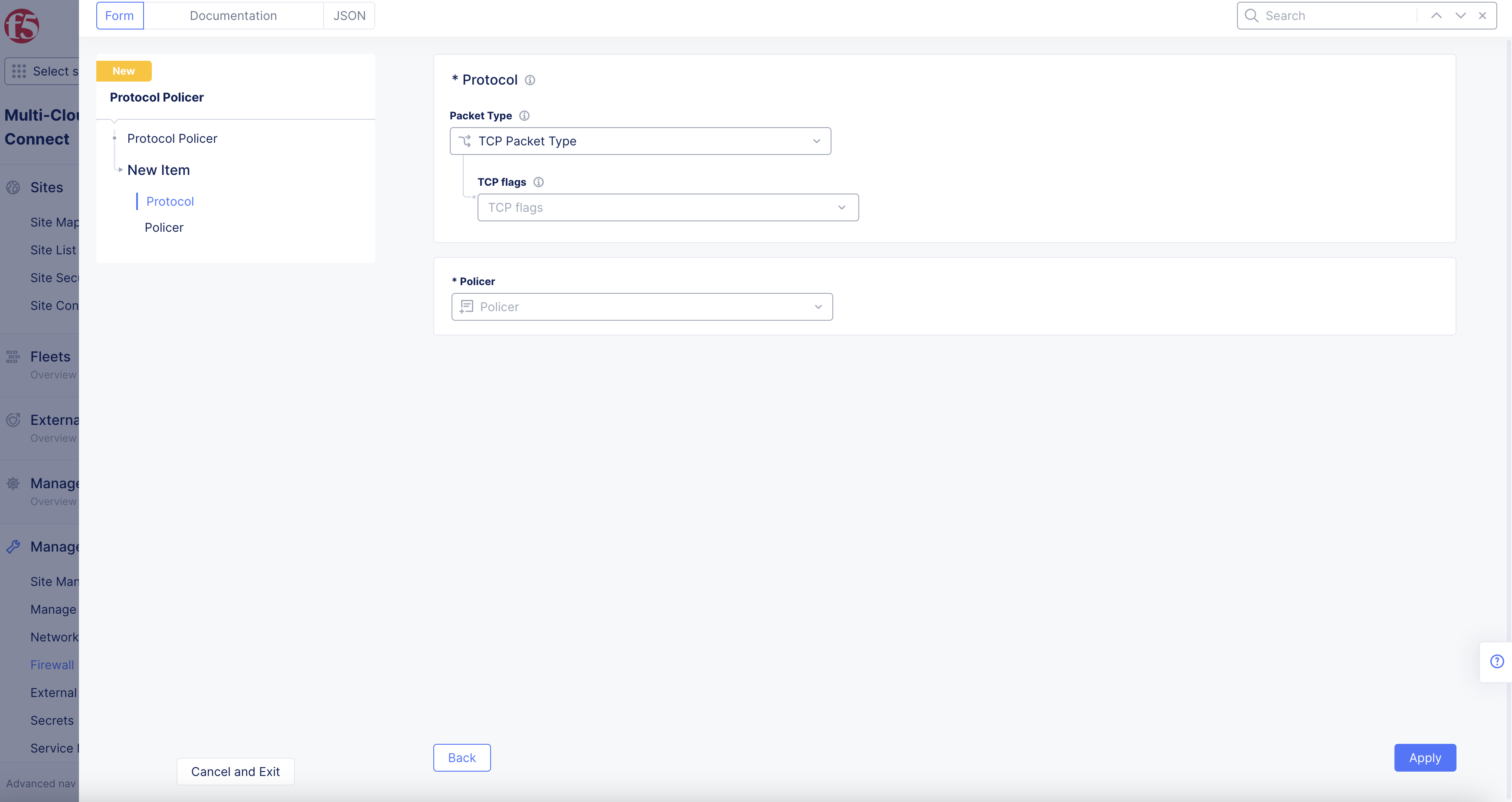Click the Manage wrench icon in sidebar

click(x=13, y=546)
